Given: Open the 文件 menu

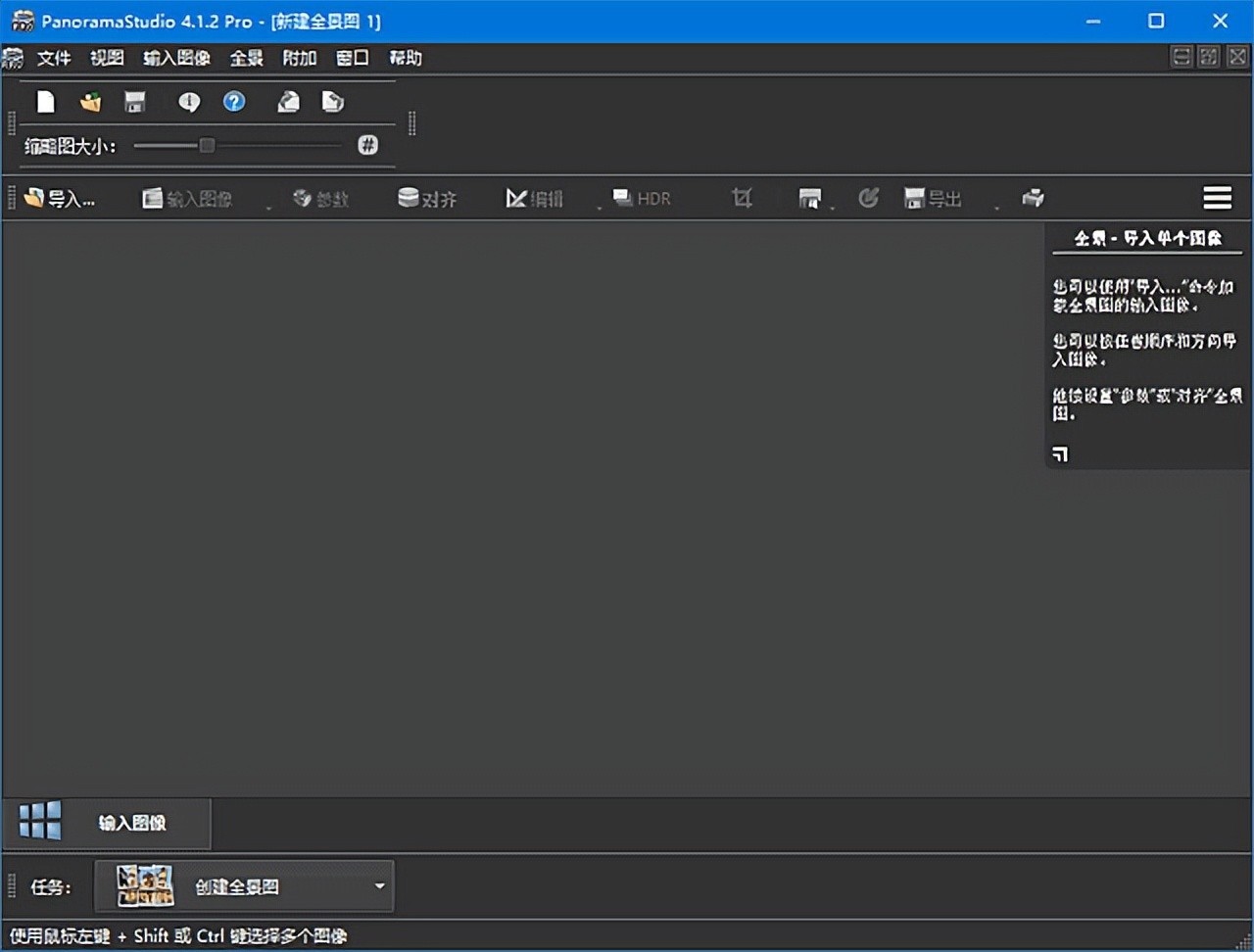Looking at the screenshot, I should 54,58.
